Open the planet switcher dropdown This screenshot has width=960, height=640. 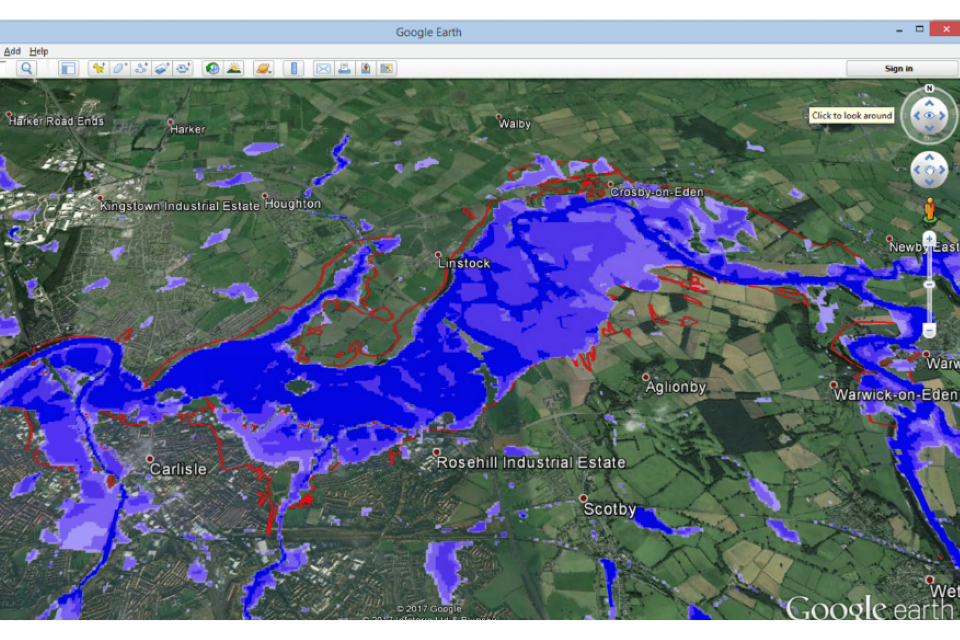[263, 68]
